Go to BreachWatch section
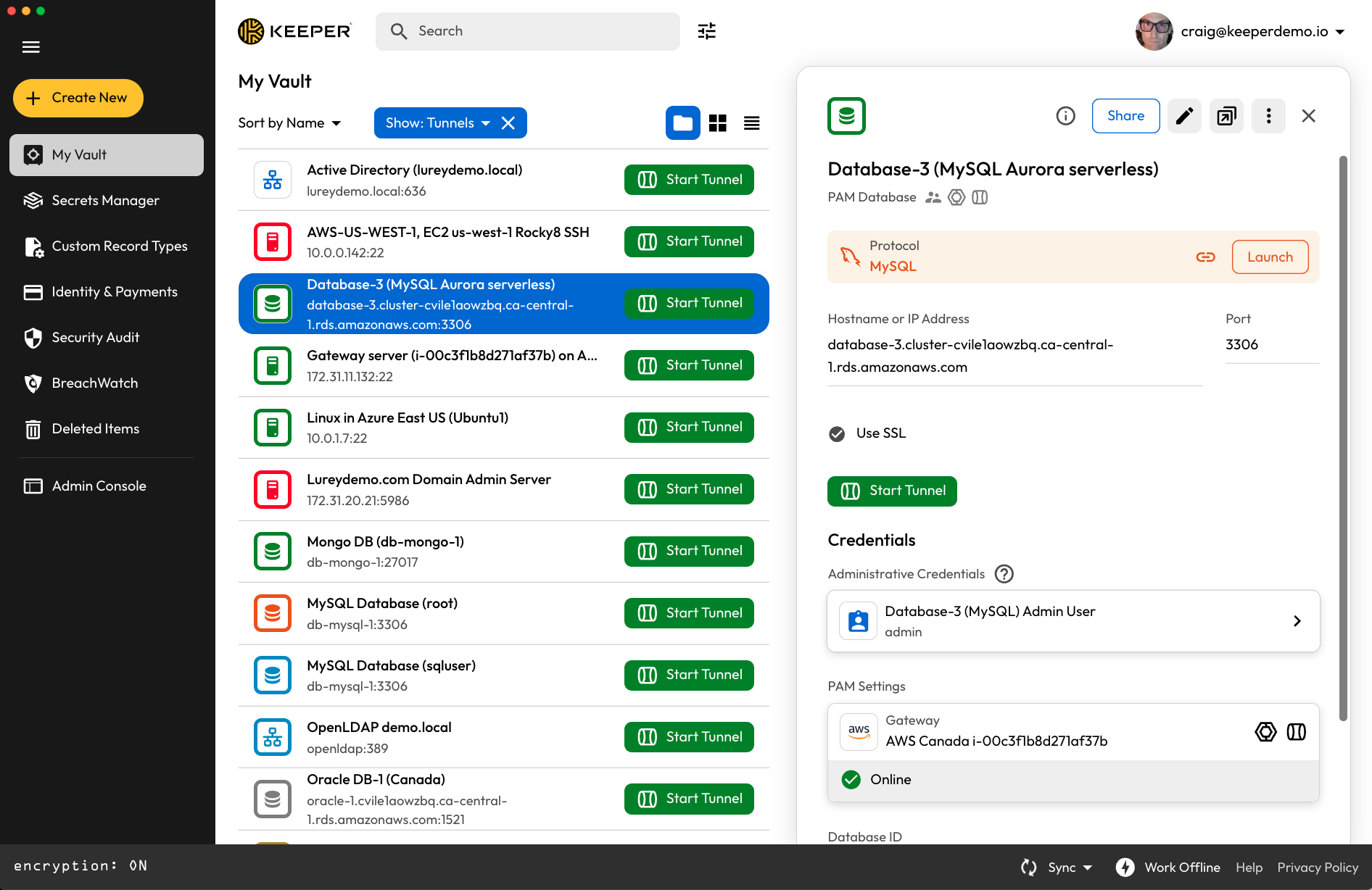Image resolution: width=1372 pixels, height=890 pixels. [94, 383]
